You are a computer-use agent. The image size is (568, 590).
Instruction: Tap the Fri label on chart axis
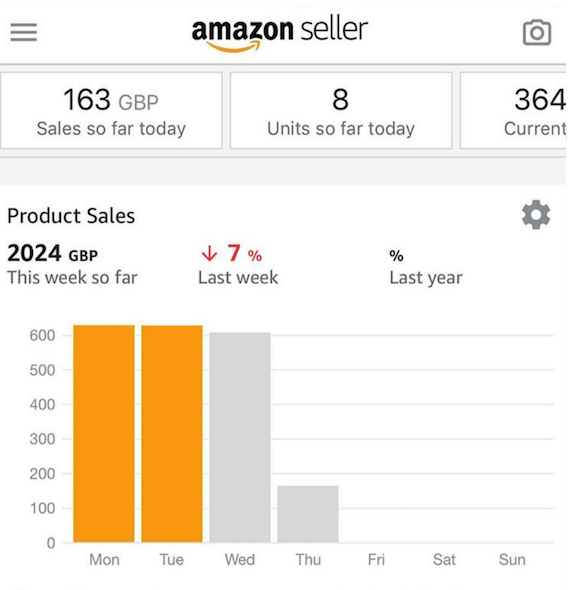tap(376, 560)
